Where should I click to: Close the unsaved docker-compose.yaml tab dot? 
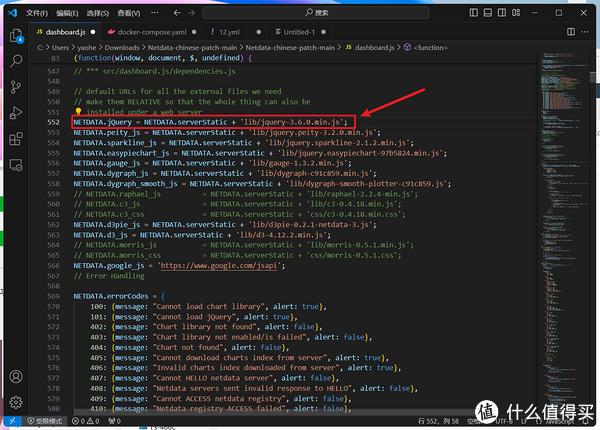pyautogui.click(x=194, y=32)
